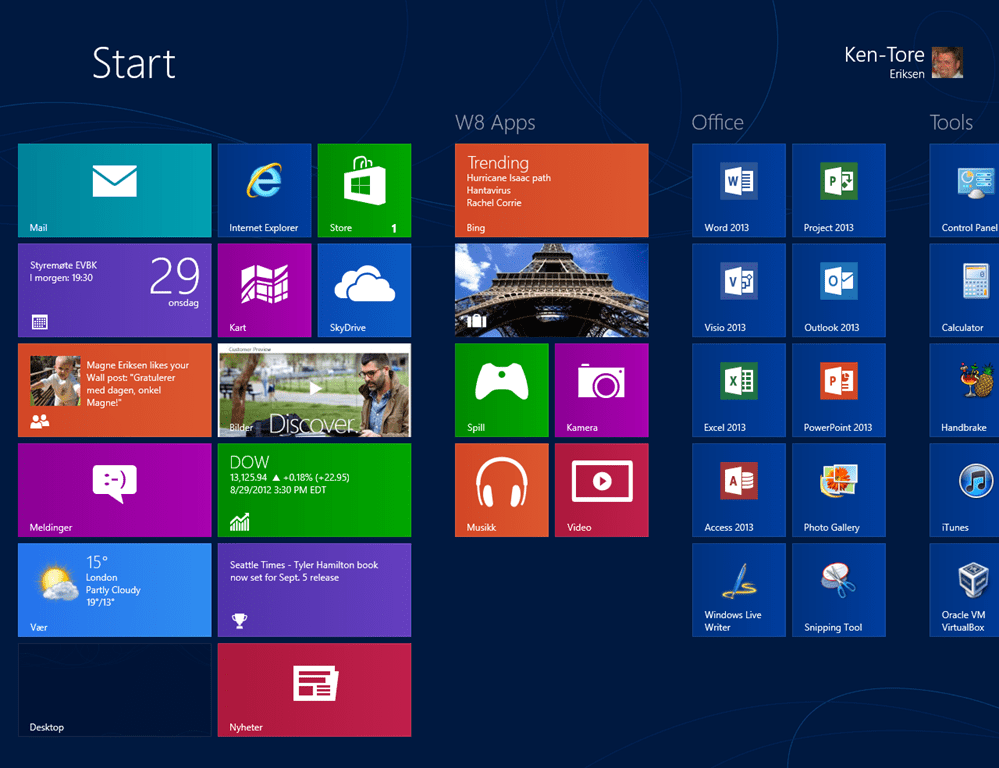The image size is (999, 768).
Task: Launch Visio 2013
Action: click(739, 290)
